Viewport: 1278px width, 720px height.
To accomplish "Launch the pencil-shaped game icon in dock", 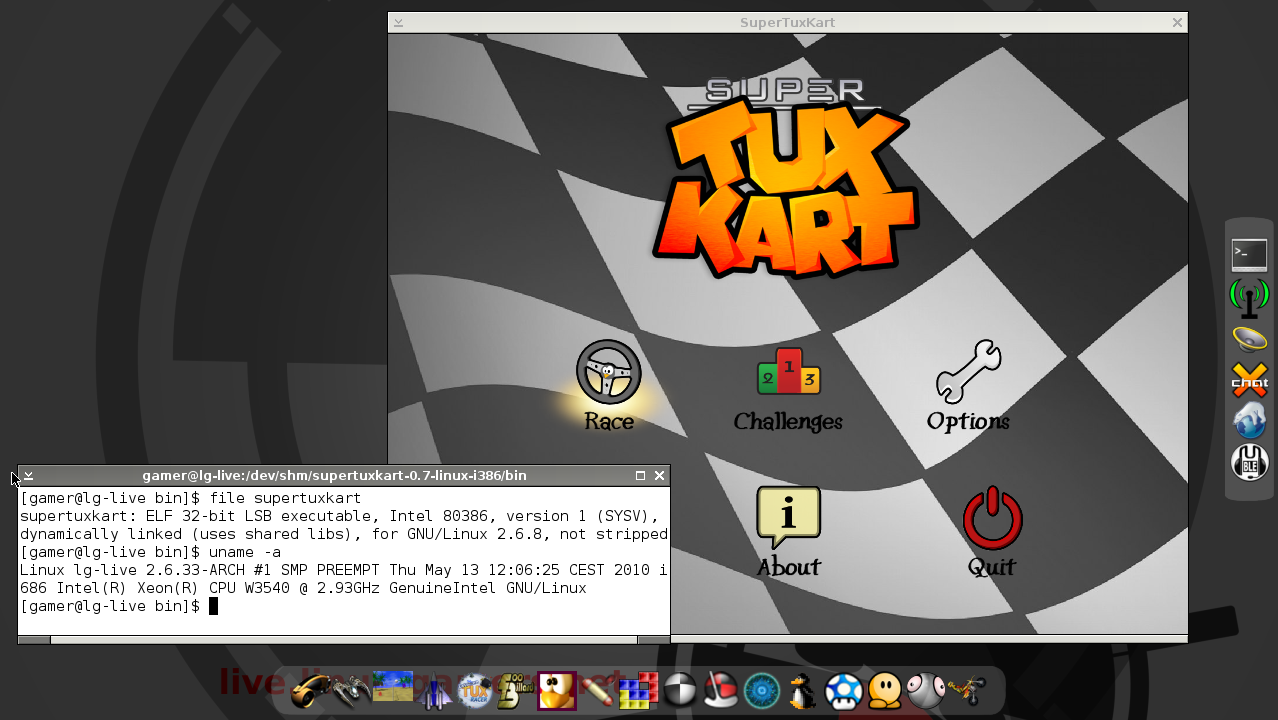I will point(598,691).
